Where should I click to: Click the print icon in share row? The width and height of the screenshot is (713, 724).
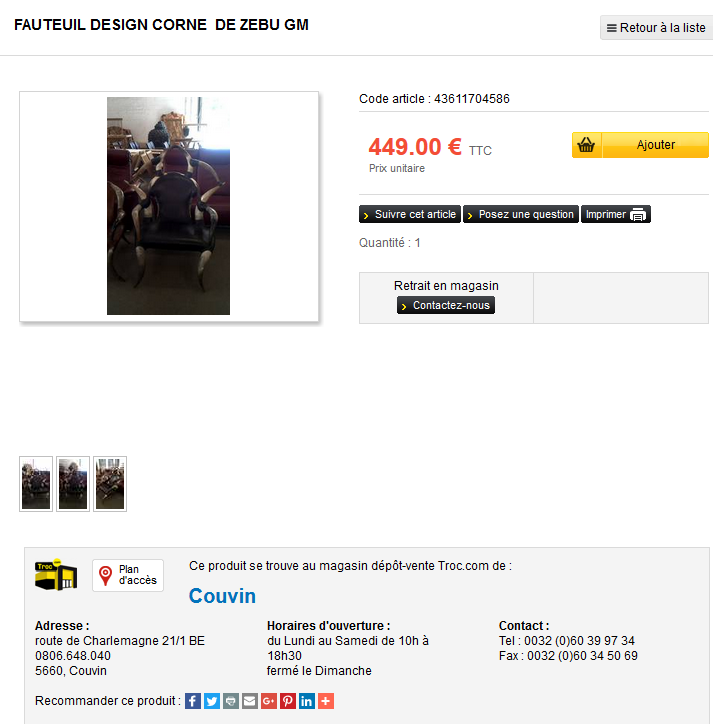pos(230,701)
